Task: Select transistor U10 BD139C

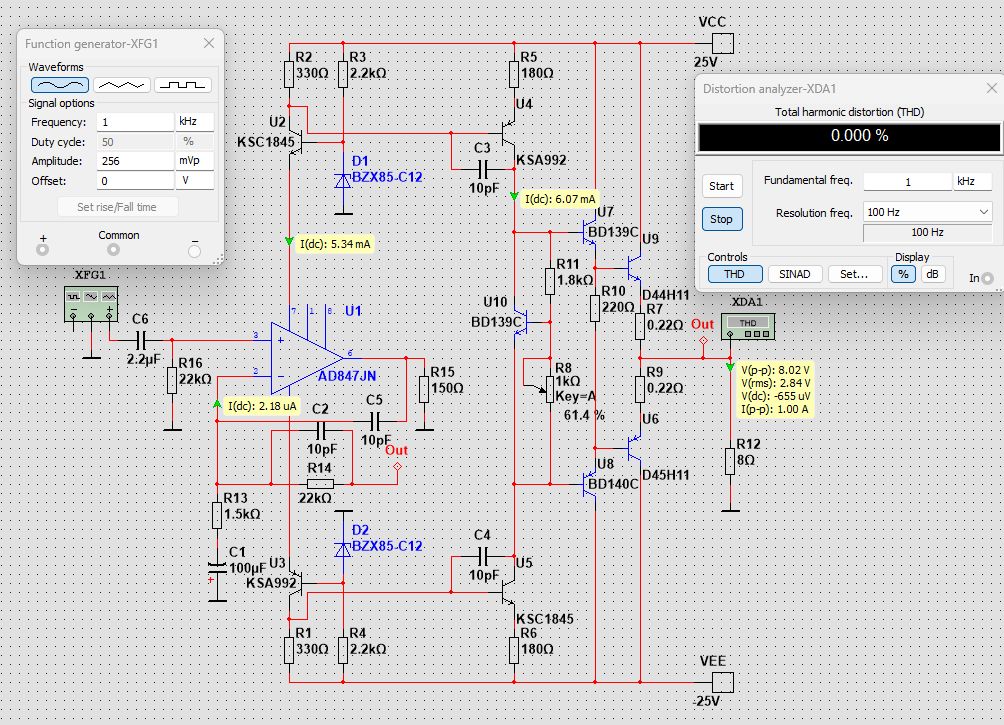Action: 521,322
